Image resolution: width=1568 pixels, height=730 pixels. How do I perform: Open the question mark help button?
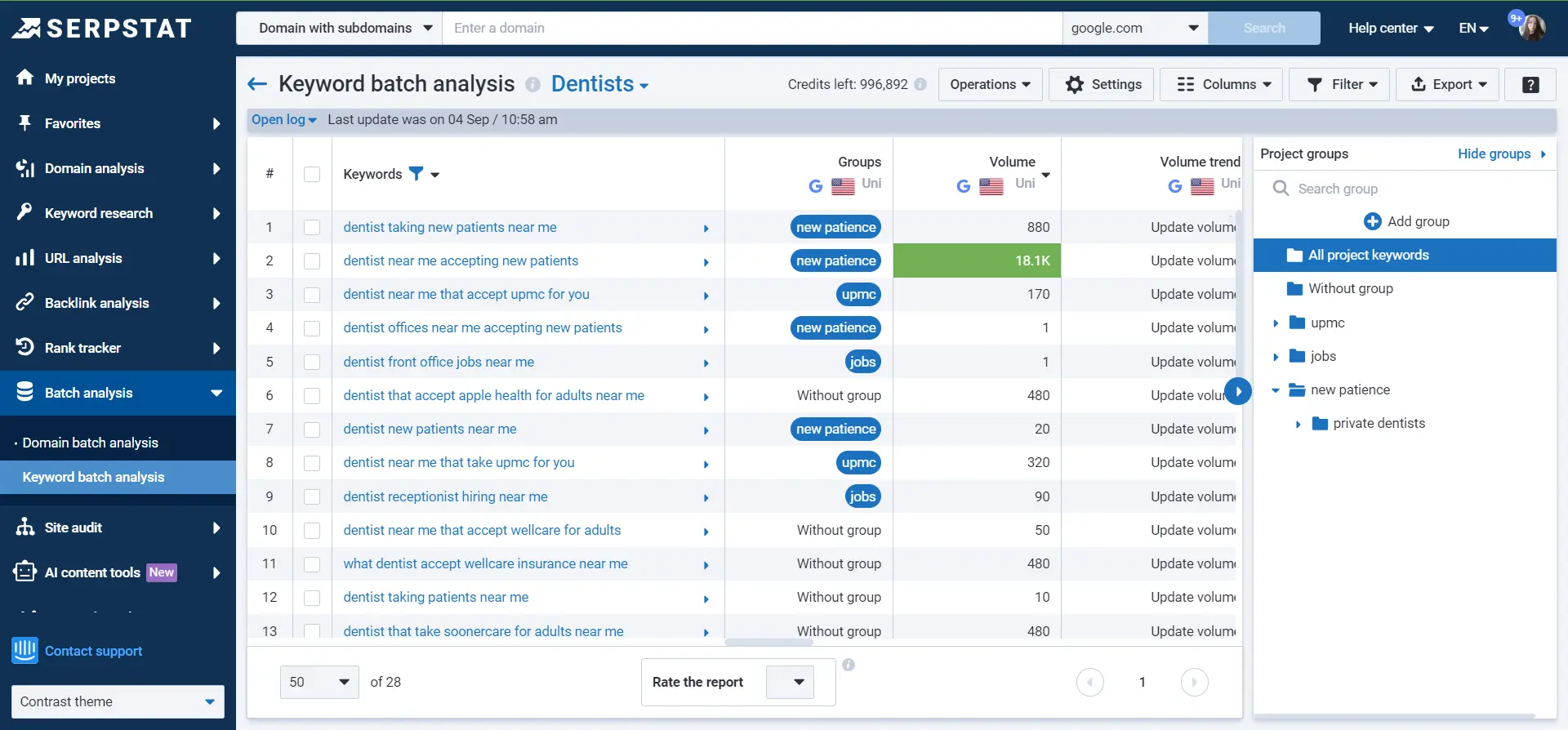1530,85
